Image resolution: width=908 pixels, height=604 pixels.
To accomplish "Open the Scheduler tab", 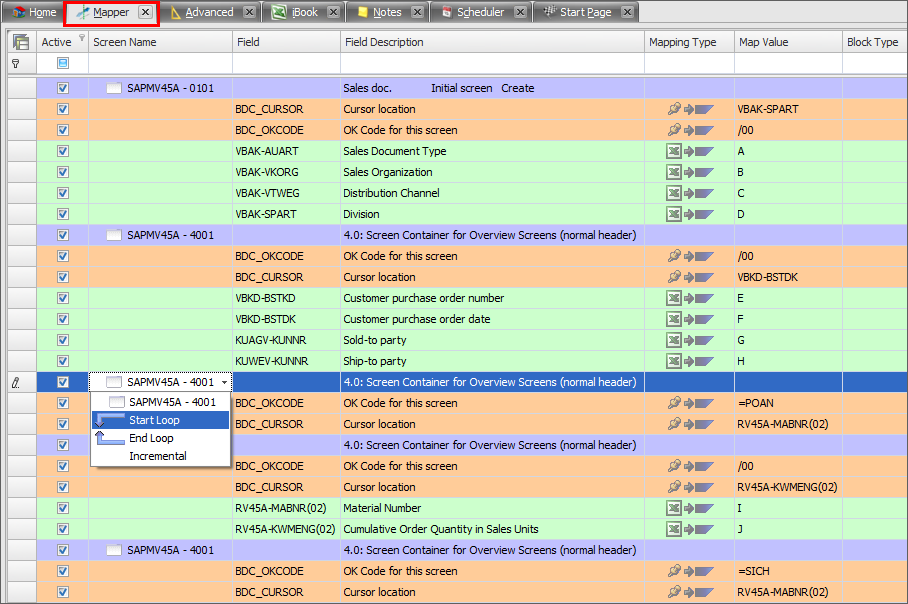I will point(480,12).
